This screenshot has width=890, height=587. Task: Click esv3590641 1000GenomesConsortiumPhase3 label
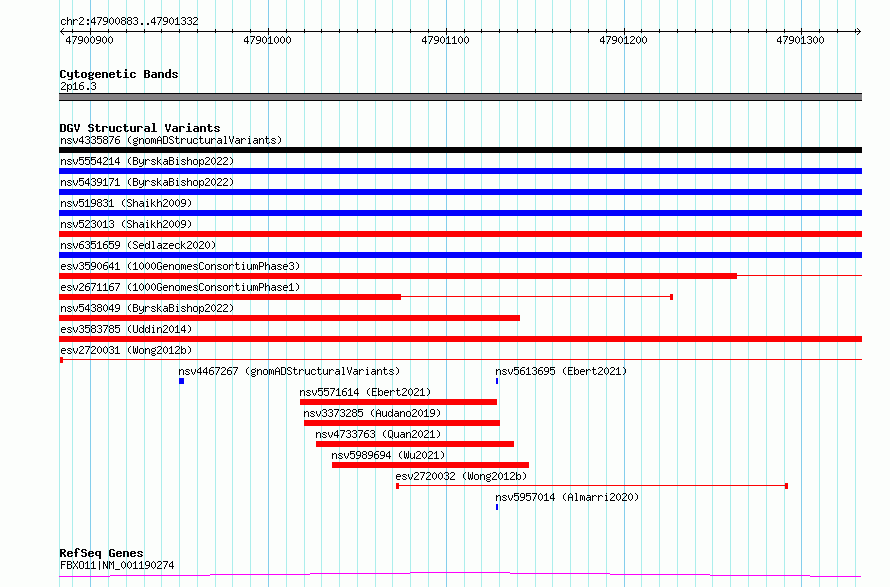click(180, 266)
